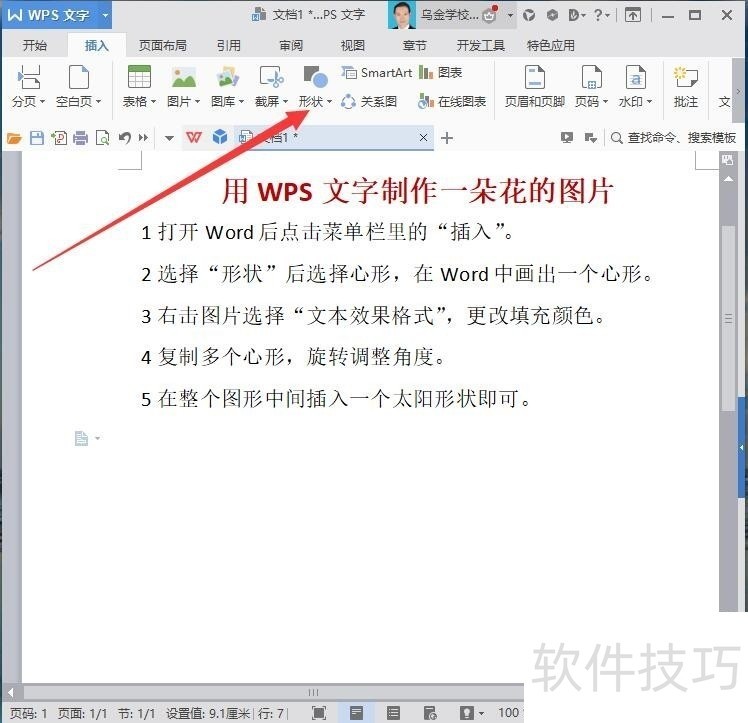Toggle full screen view in status bar
Image resolution: width=748 pixels, height=723 pixels.
pos(319,713)
